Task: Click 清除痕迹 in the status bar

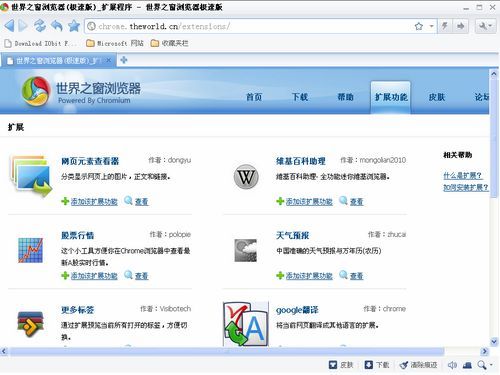Action: (419, 365)
